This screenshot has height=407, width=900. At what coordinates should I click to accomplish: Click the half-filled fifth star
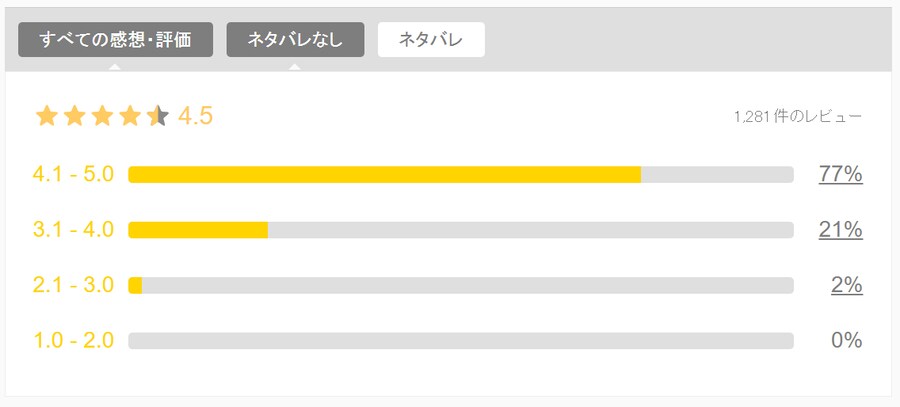[x=157, y=116]
